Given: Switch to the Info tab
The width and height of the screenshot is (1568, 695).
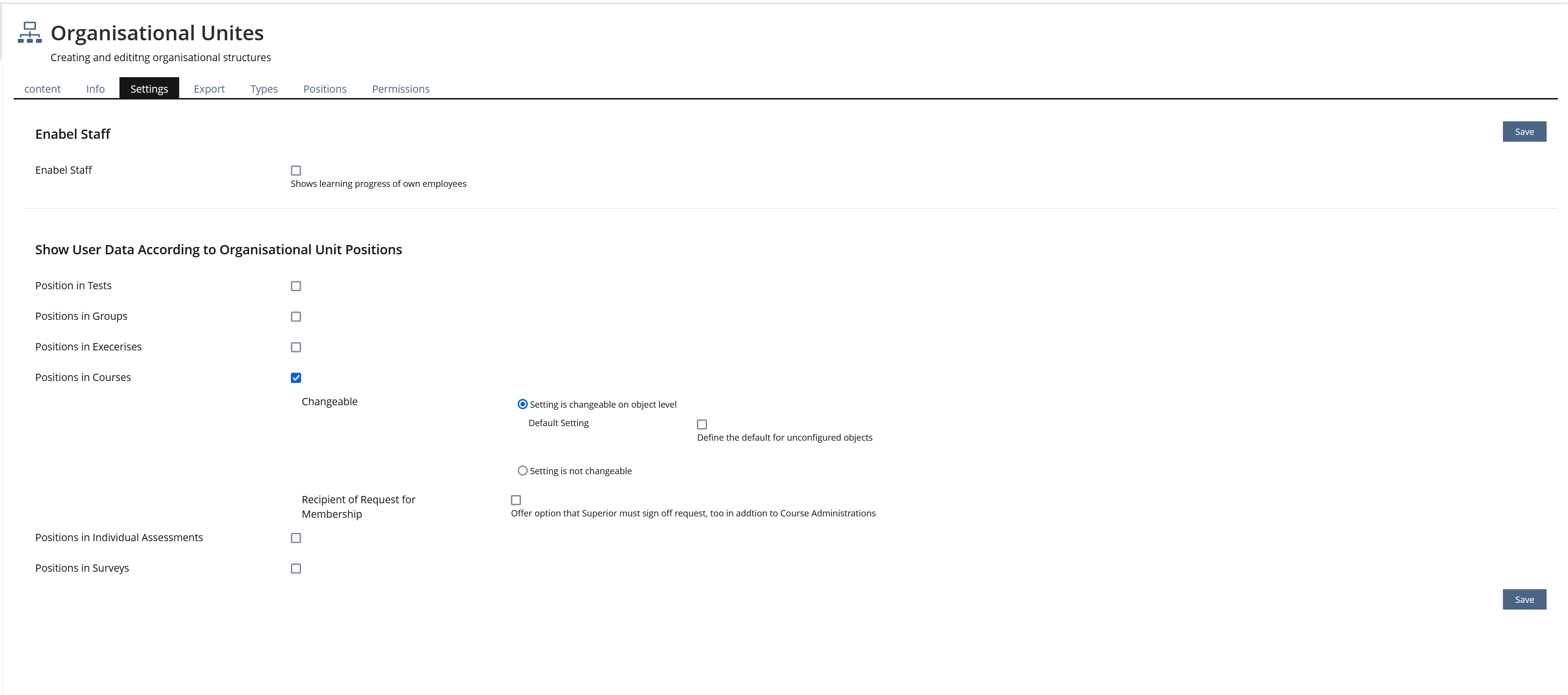Looking at the screenshot, I should 95,89.
